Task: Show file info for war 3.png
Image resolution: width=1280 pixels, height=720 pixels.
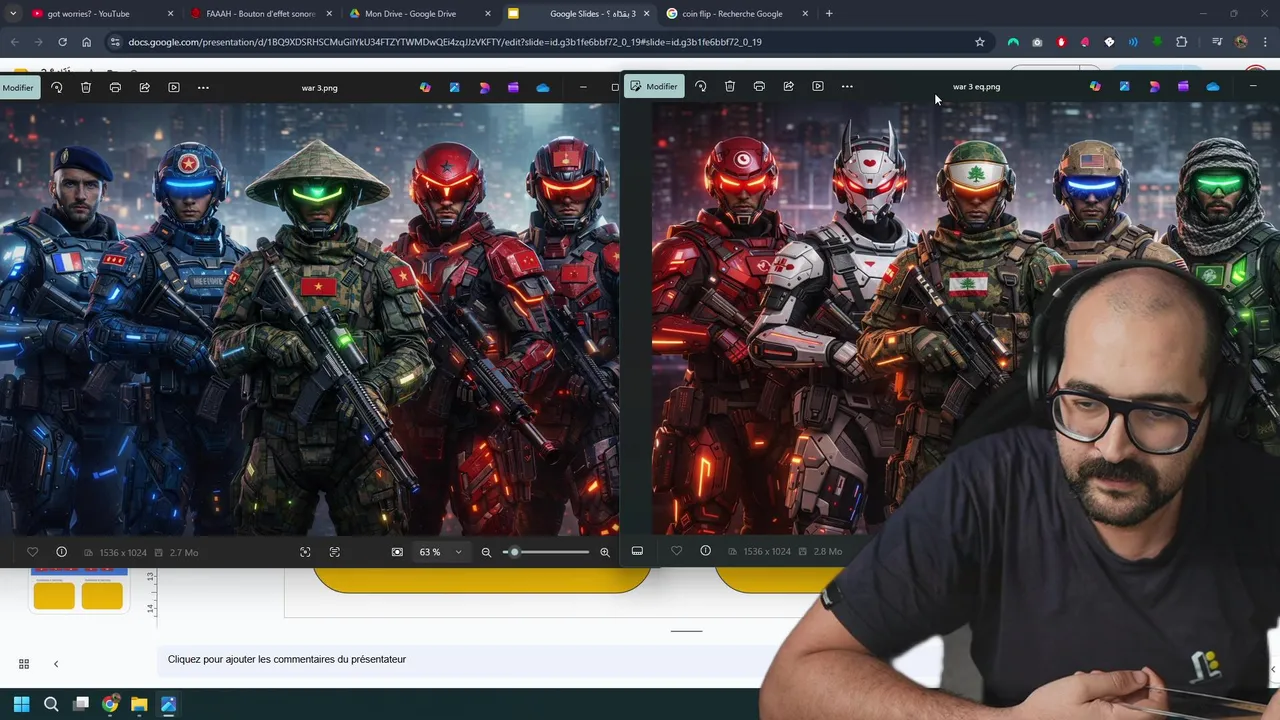Action: click(61, 552)
